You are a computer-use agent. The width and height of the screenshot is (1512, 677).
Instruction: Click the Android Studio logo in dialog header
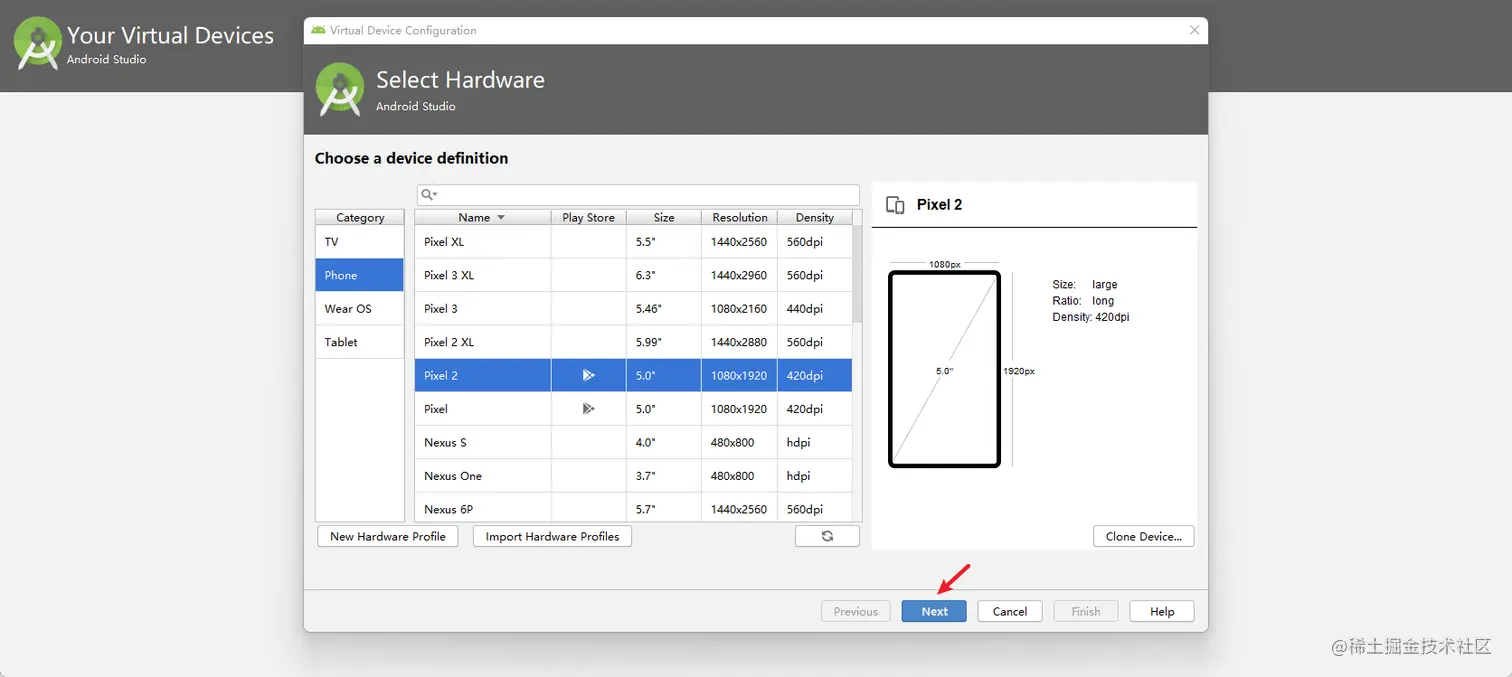click(340, 88)
